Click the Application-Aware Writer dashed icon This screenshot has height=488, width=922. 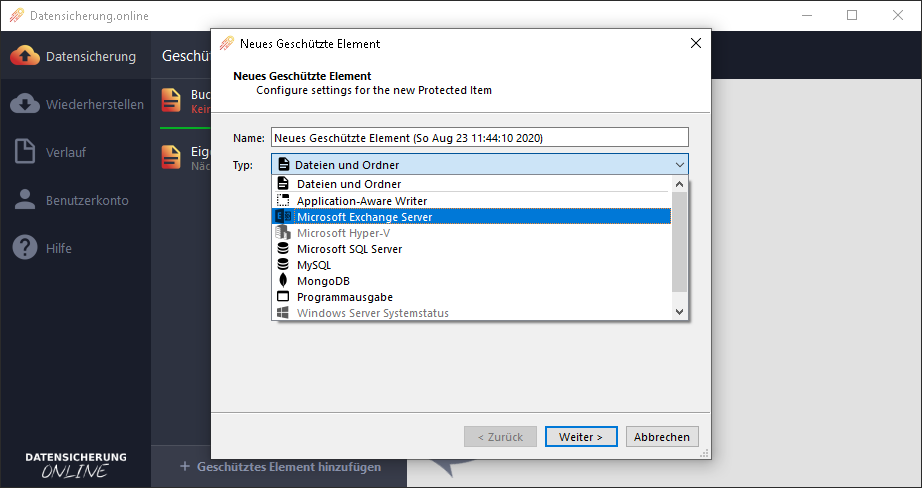(283, 200)
